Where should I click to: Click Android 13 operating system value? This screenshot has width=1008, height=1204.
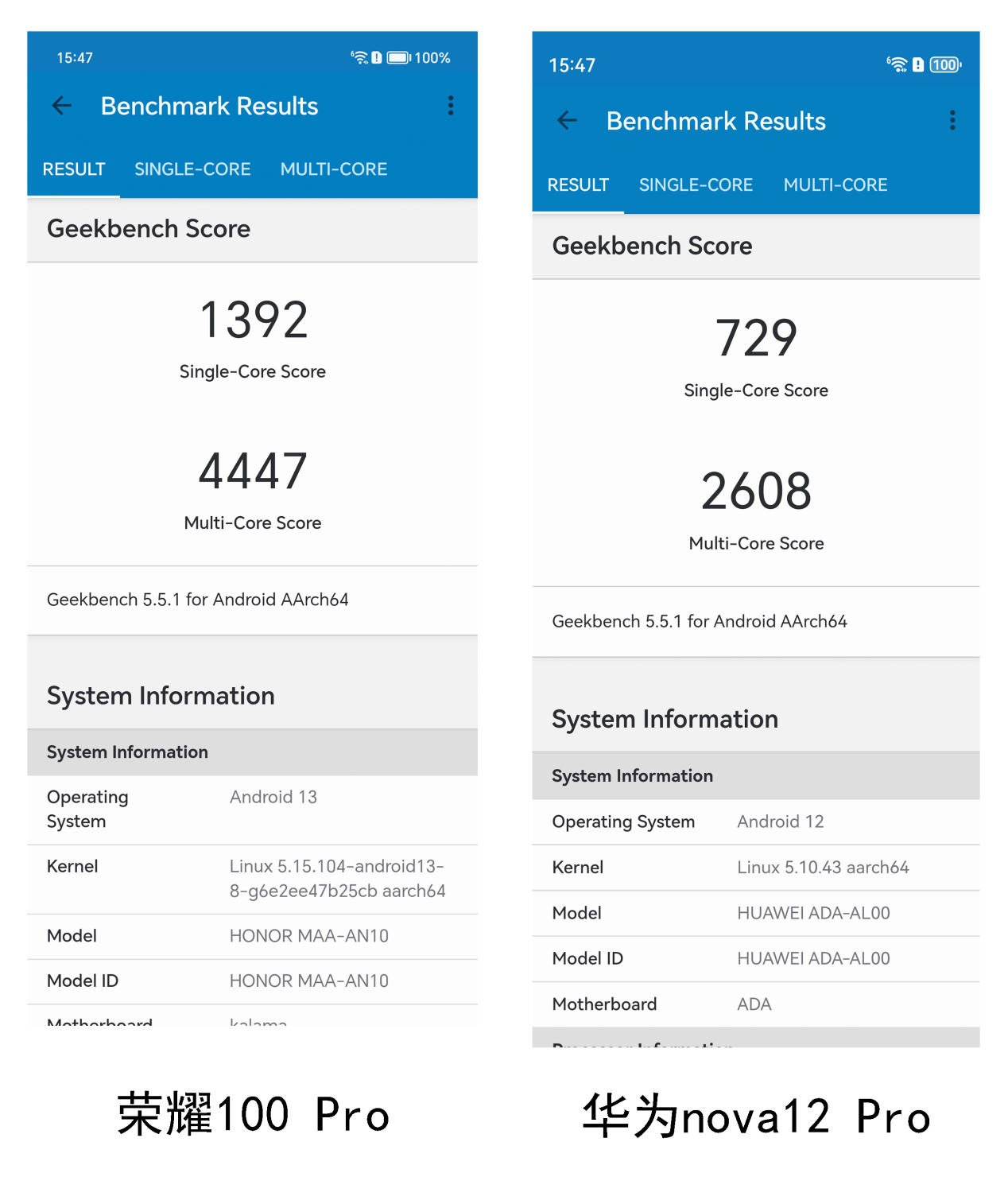click(273, 797)
